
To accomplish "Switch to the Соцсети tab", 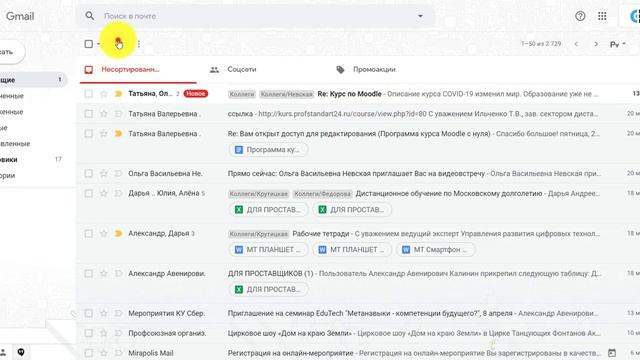I will [242, 69].
